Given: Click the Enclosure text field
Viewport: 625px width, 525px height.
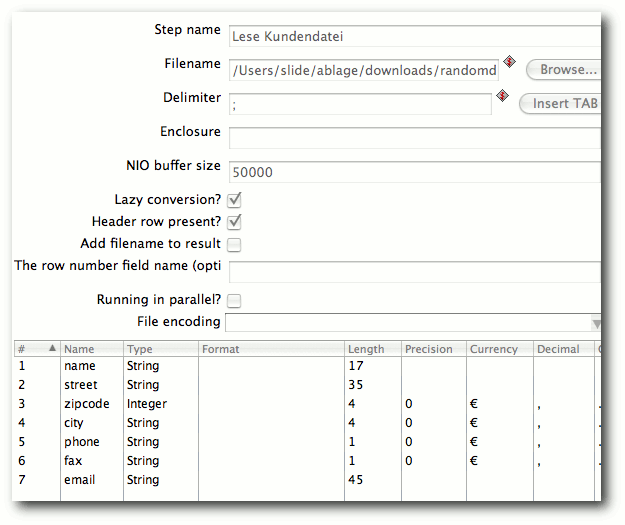Looking at the screenshot, I should 415,138.
